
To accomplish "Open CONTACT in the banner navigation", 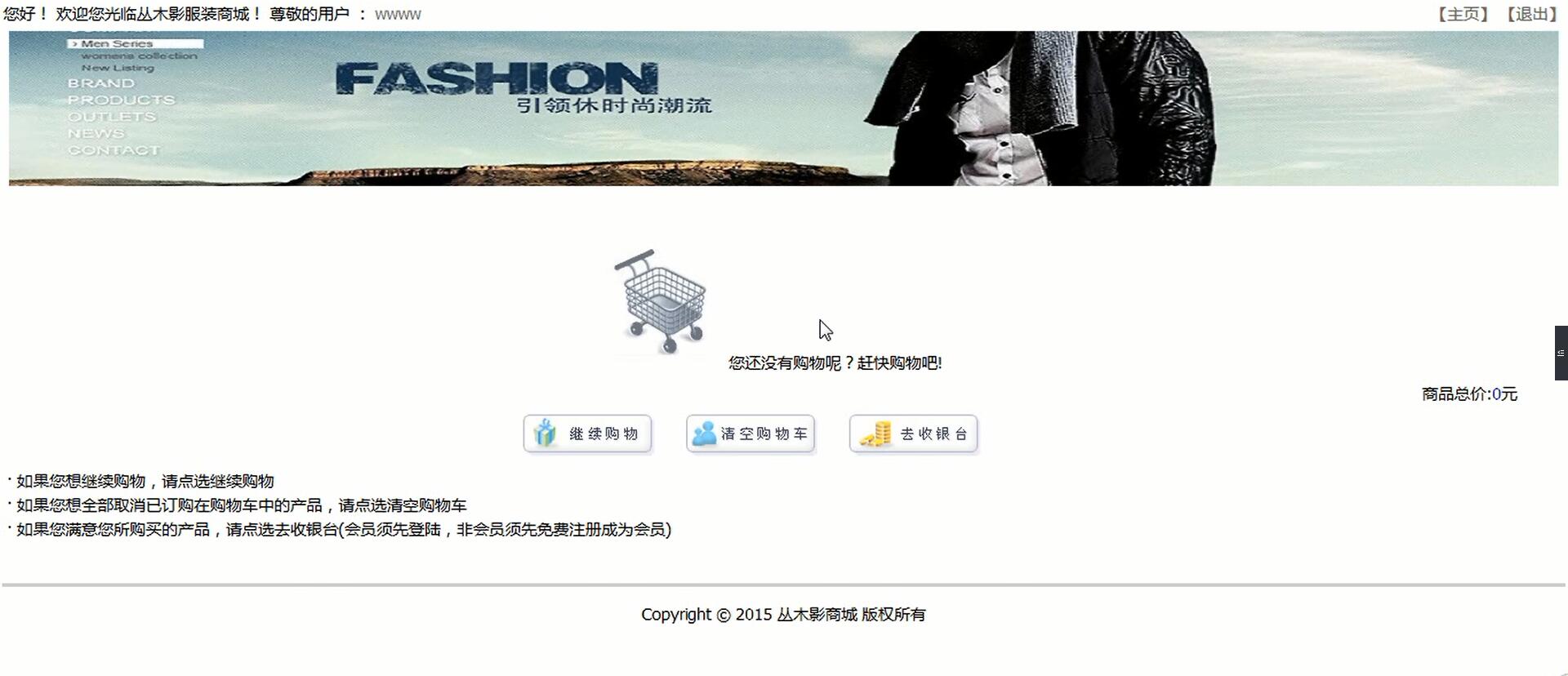I will (114, 150).
